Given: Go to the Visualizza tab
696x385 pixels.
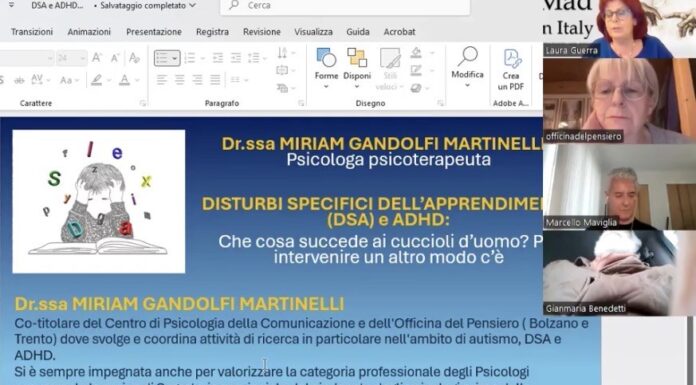Looking at the screenshot, I should click(313, 32).
